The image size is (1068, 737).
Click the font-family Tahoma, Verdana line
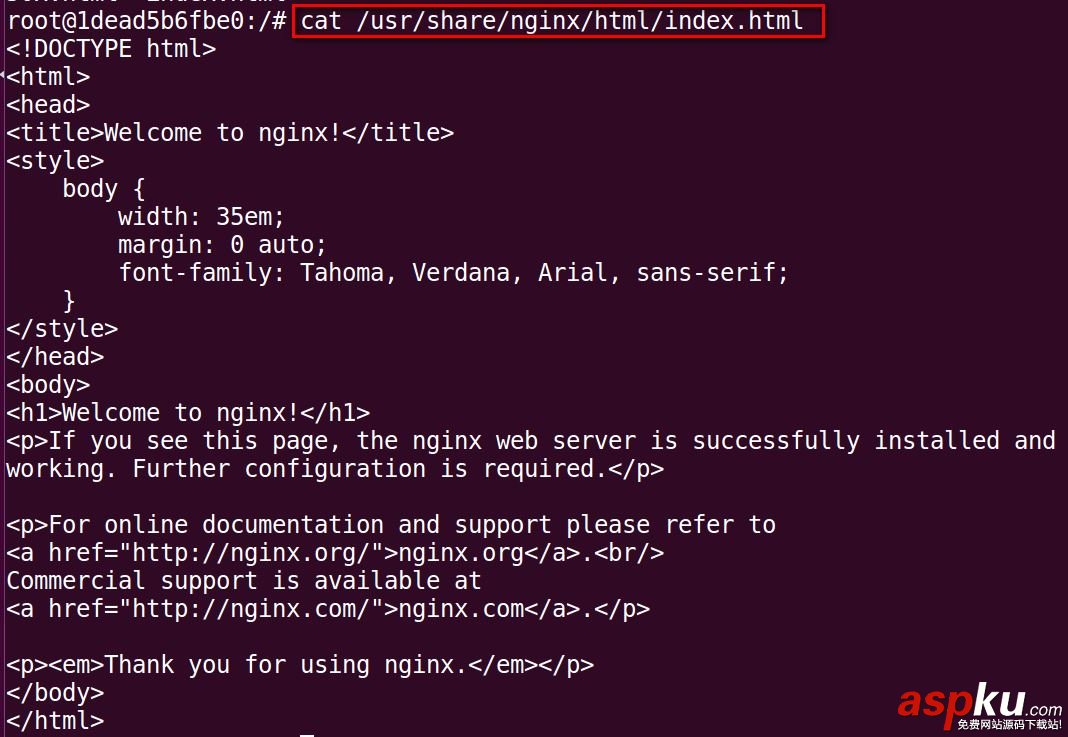453,272
